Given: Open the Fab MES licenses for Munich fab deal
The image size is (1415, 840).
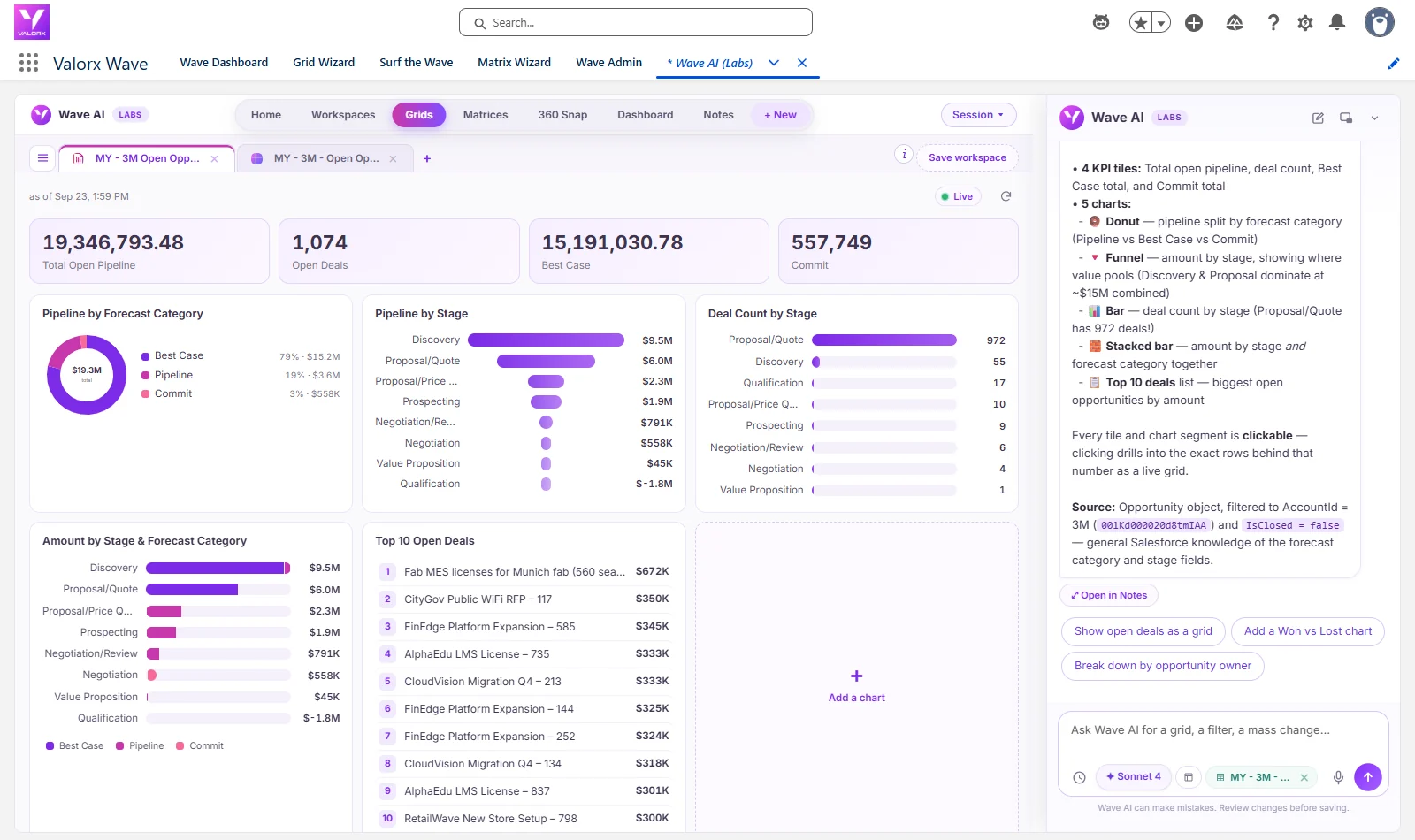Looking at the screenshot, I should tap(524, 572).
